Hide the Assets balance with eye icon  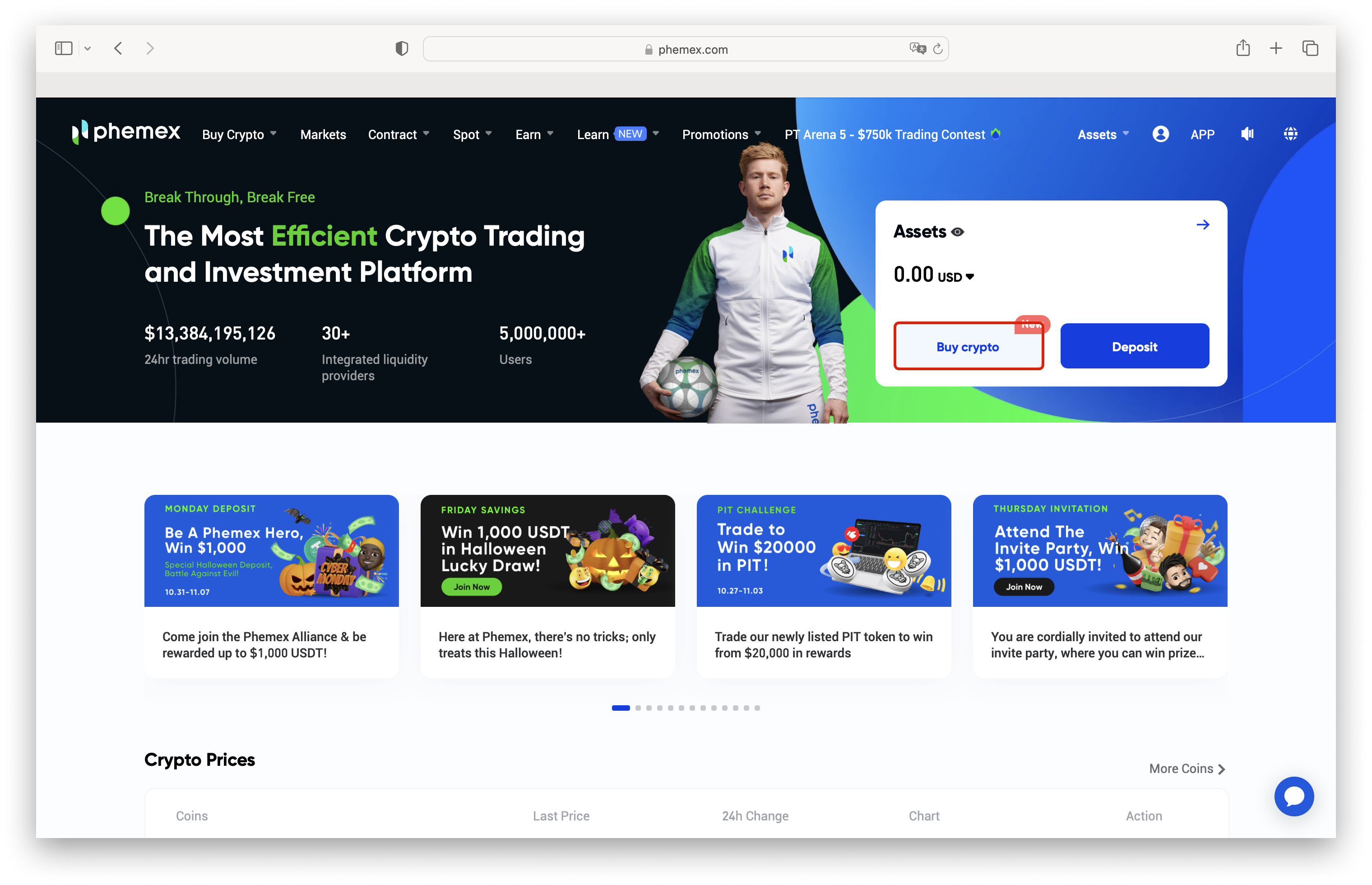(x=957, y=232)
